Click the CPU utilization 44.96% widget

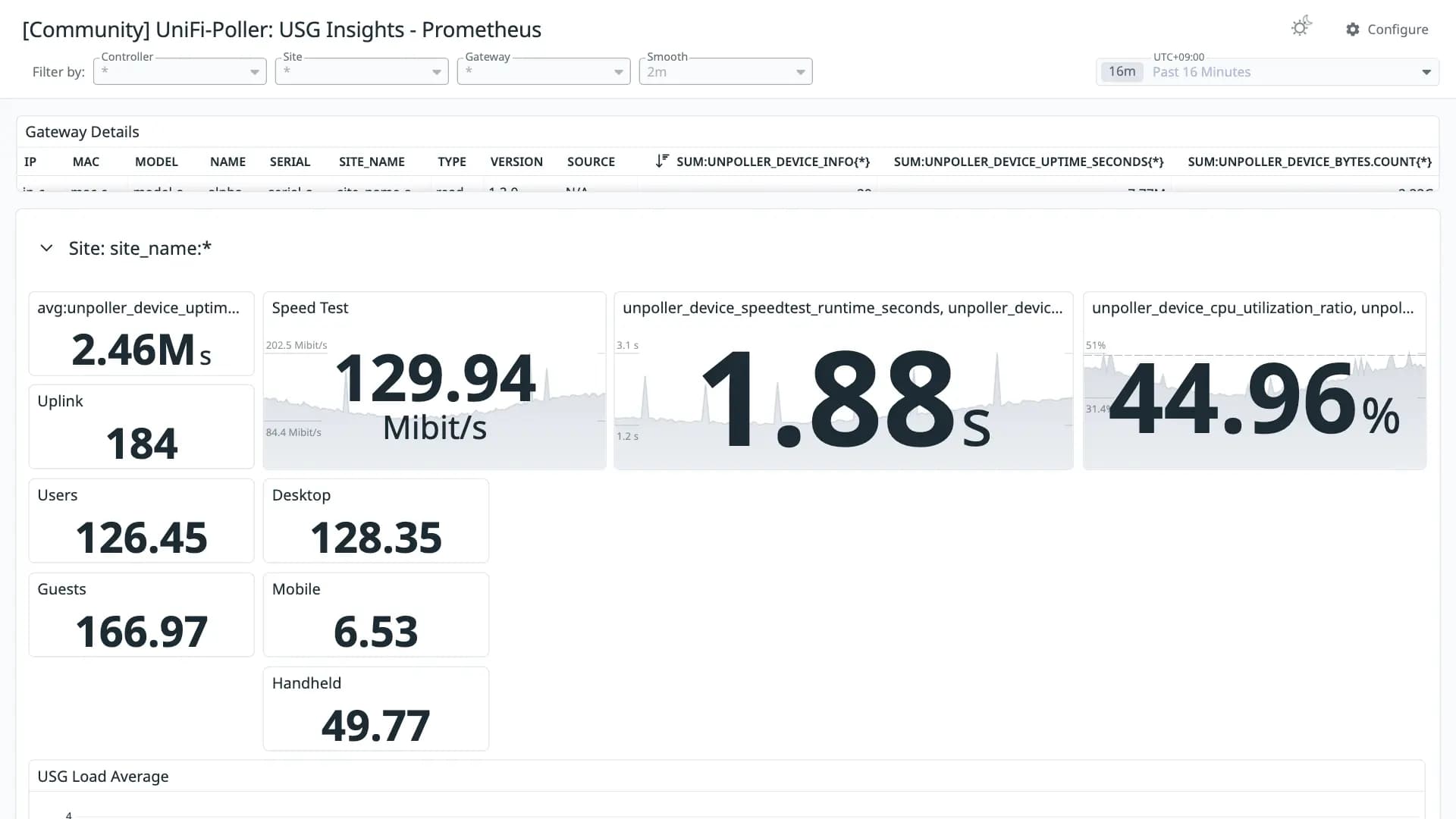point(1254,381)
